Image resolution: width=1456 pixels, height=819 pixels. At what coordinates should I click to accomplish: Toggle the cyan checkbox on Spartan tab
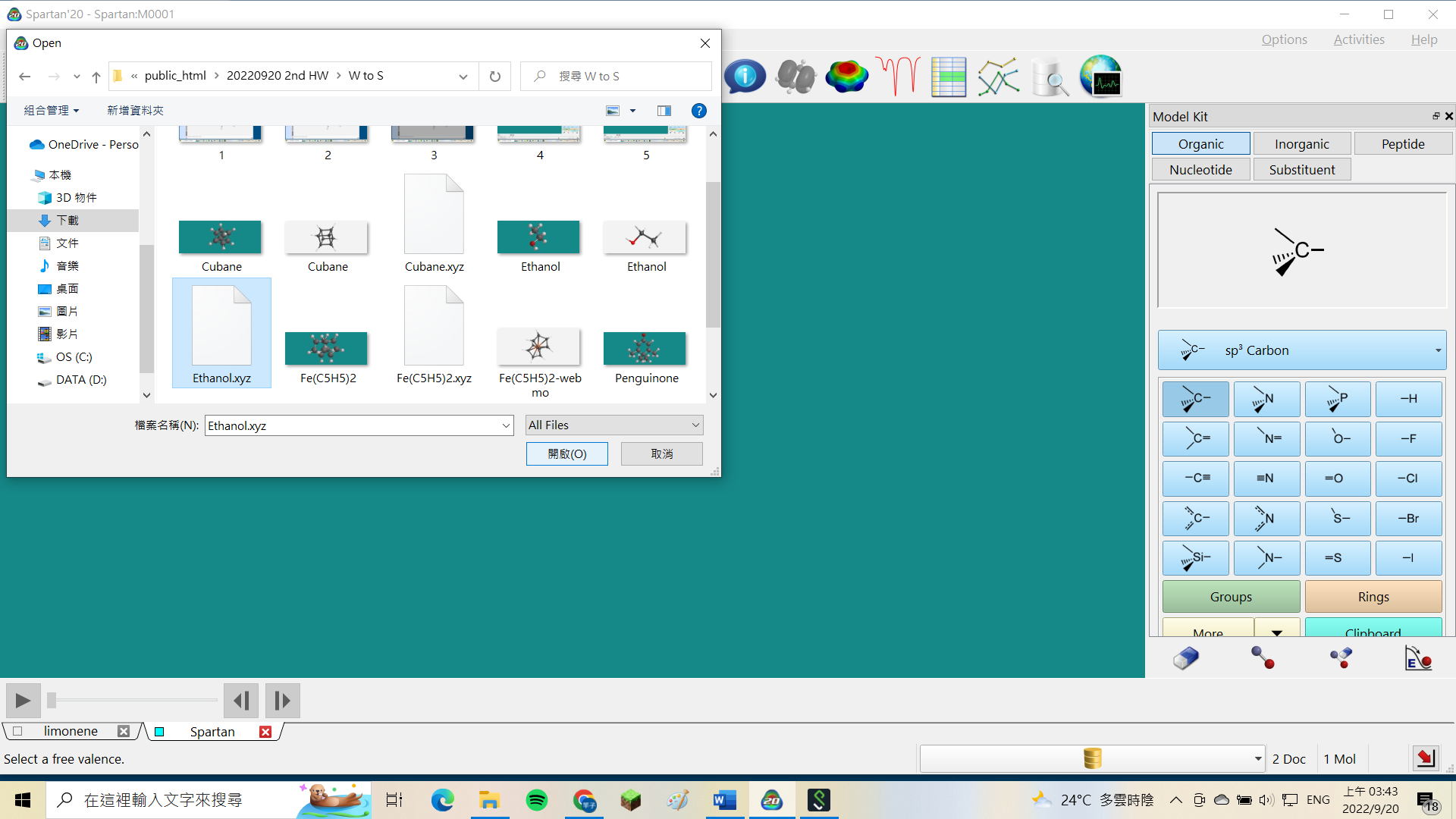coord(159,732)
